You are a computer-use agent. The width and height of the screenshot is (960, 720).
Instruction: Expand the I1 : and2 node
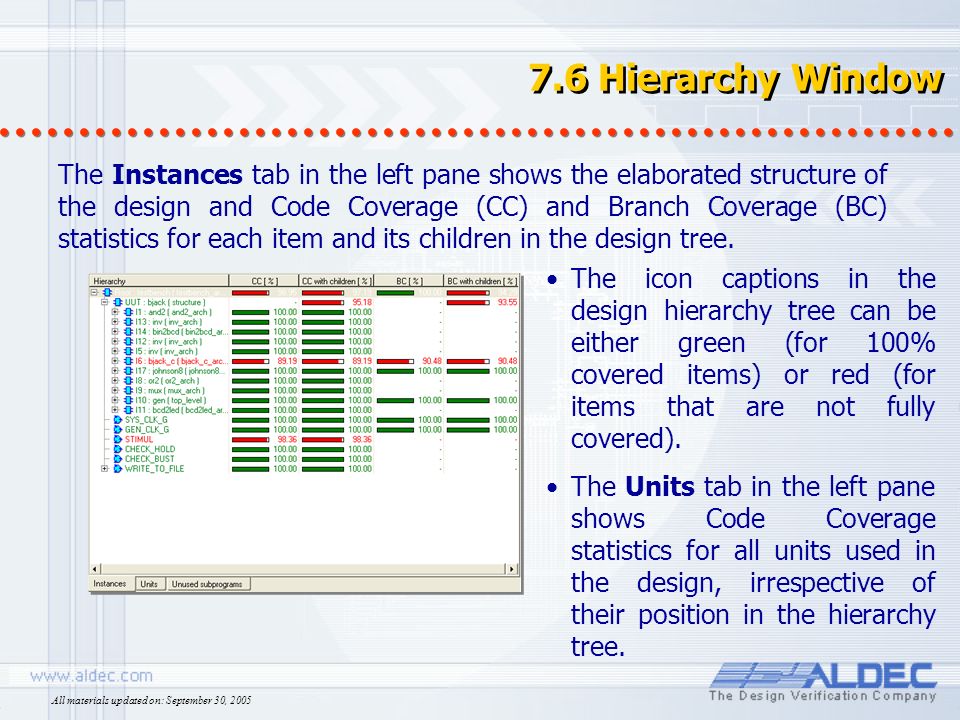coord(115,312)
